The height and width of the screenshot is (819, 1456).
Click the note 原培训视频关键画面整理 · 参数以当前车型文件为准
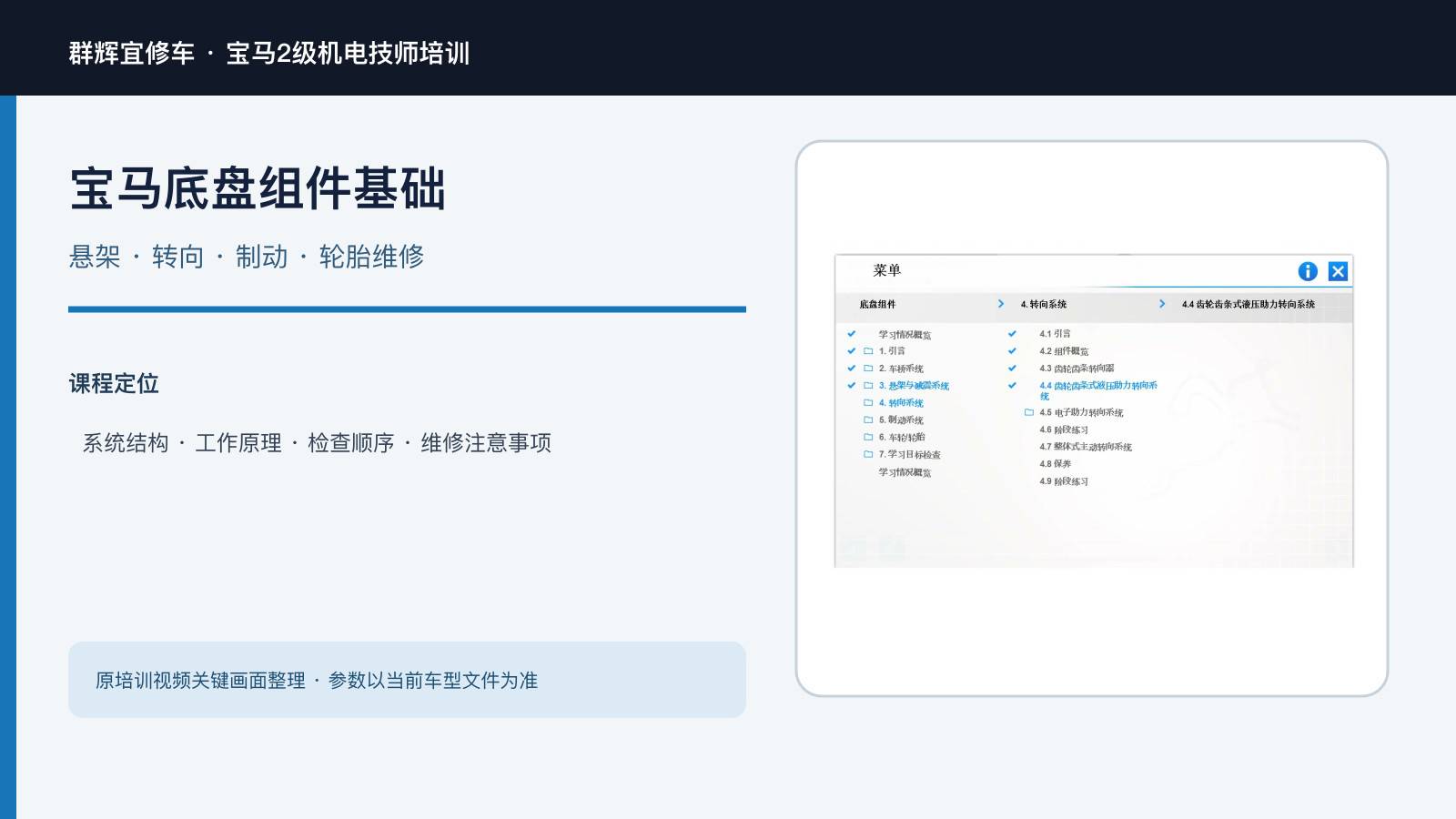click(x=317, y=681)
